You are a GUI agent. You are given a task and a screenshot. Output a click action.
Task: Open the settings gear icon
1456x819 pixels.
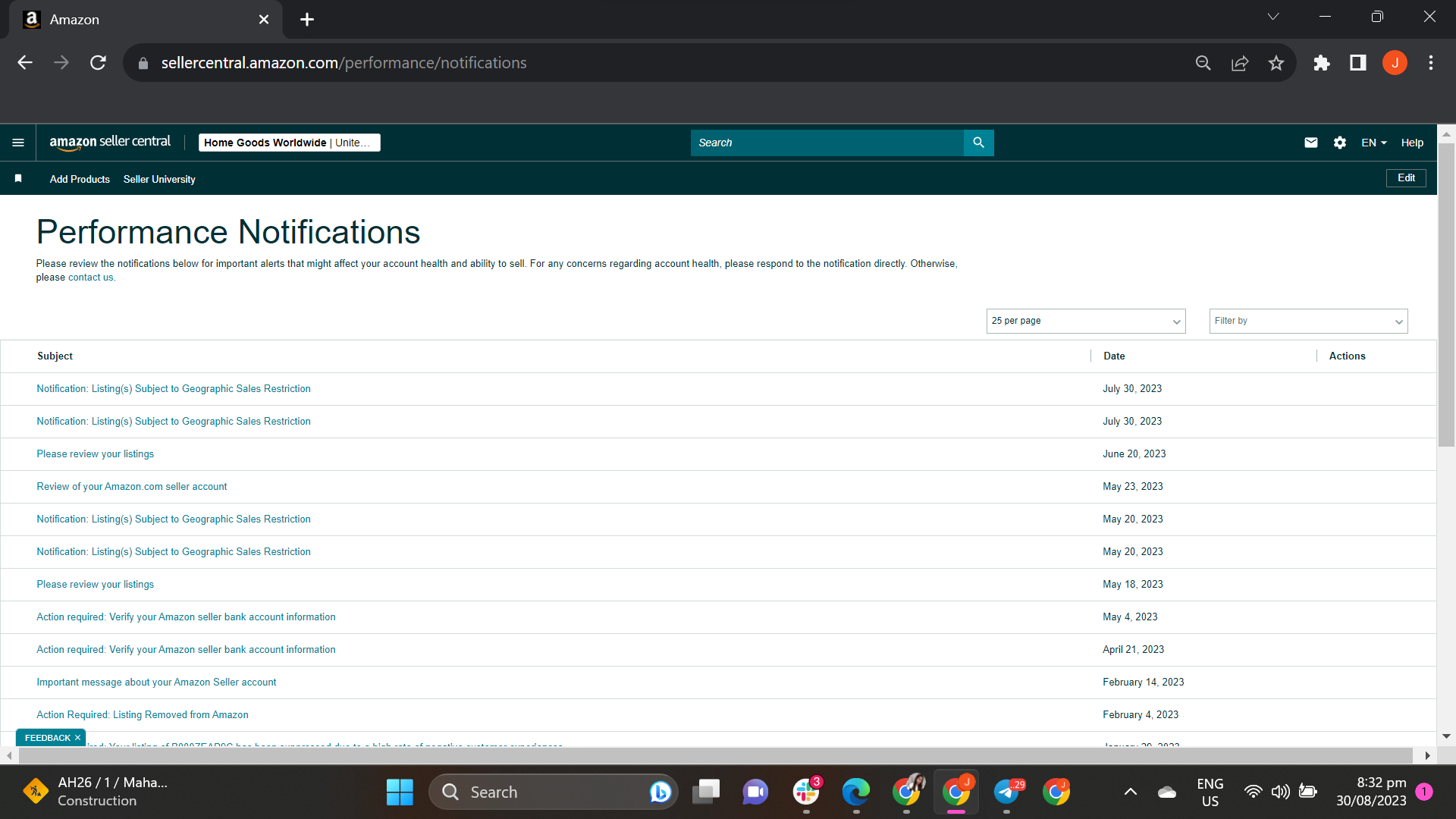tap(1340, 143)
